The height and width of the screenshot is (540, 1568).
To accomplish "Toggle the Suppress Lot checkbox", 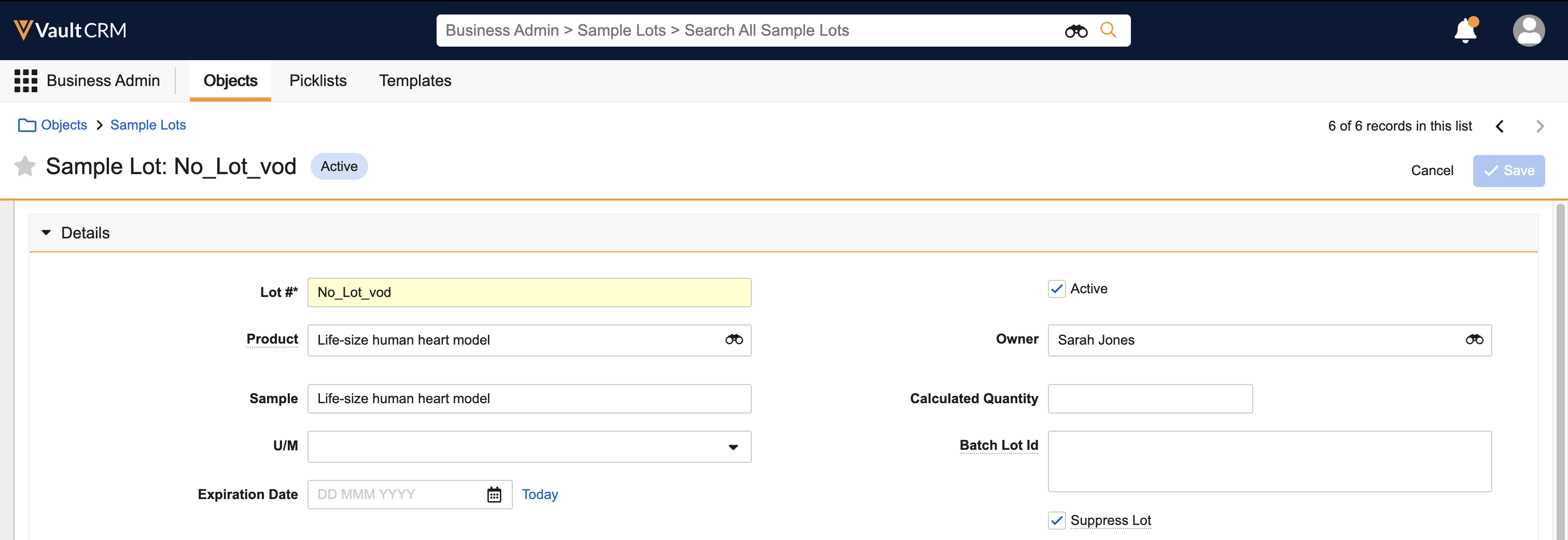I will (1057, 520).
